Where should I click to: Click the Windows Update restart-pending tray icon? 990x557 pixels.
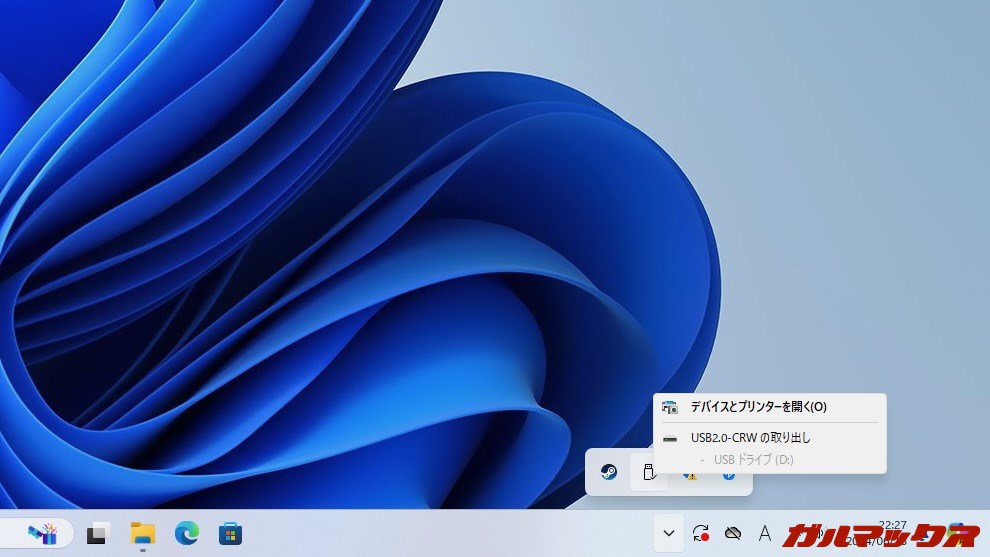pos(701,533)
